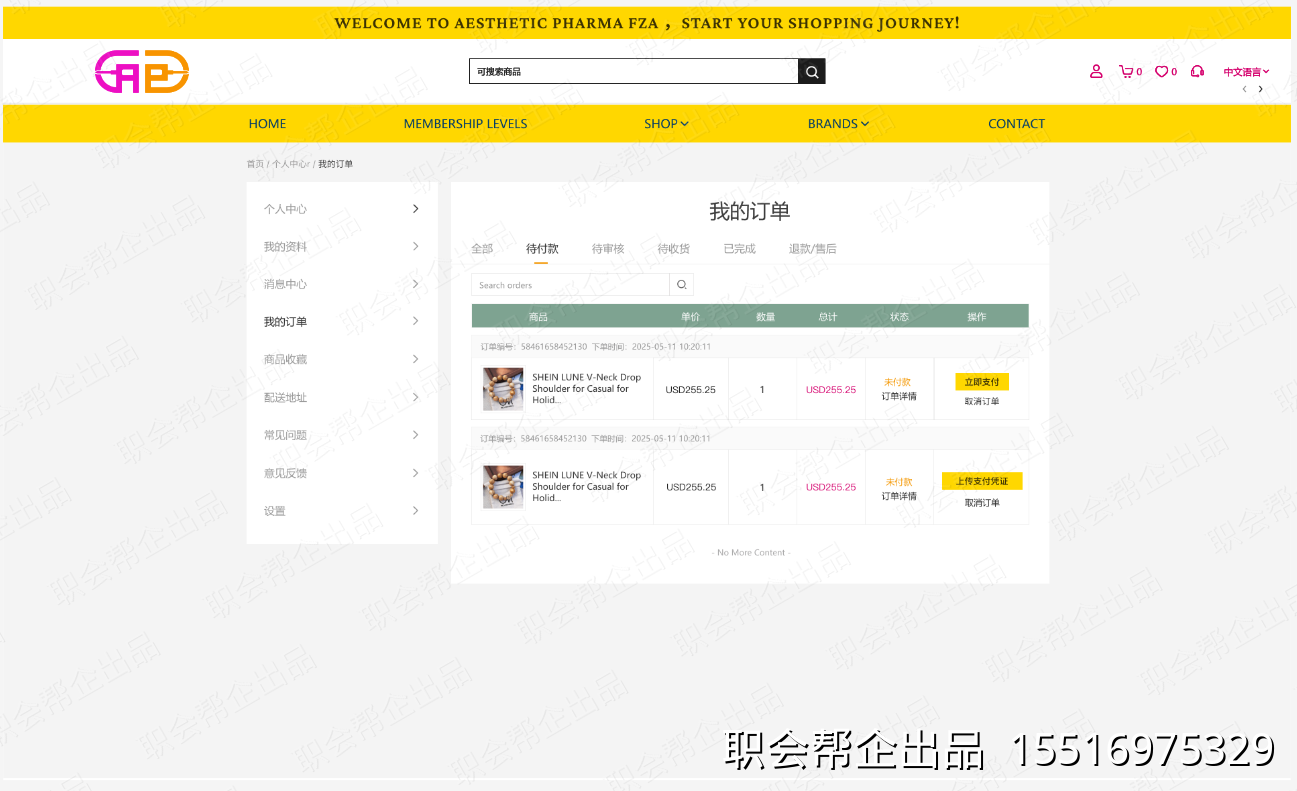1297x791 pixels.
Task: Click 取消订单 below the 上传支付凭证 button
Action: pyautogui.click(x=982, y=503)
